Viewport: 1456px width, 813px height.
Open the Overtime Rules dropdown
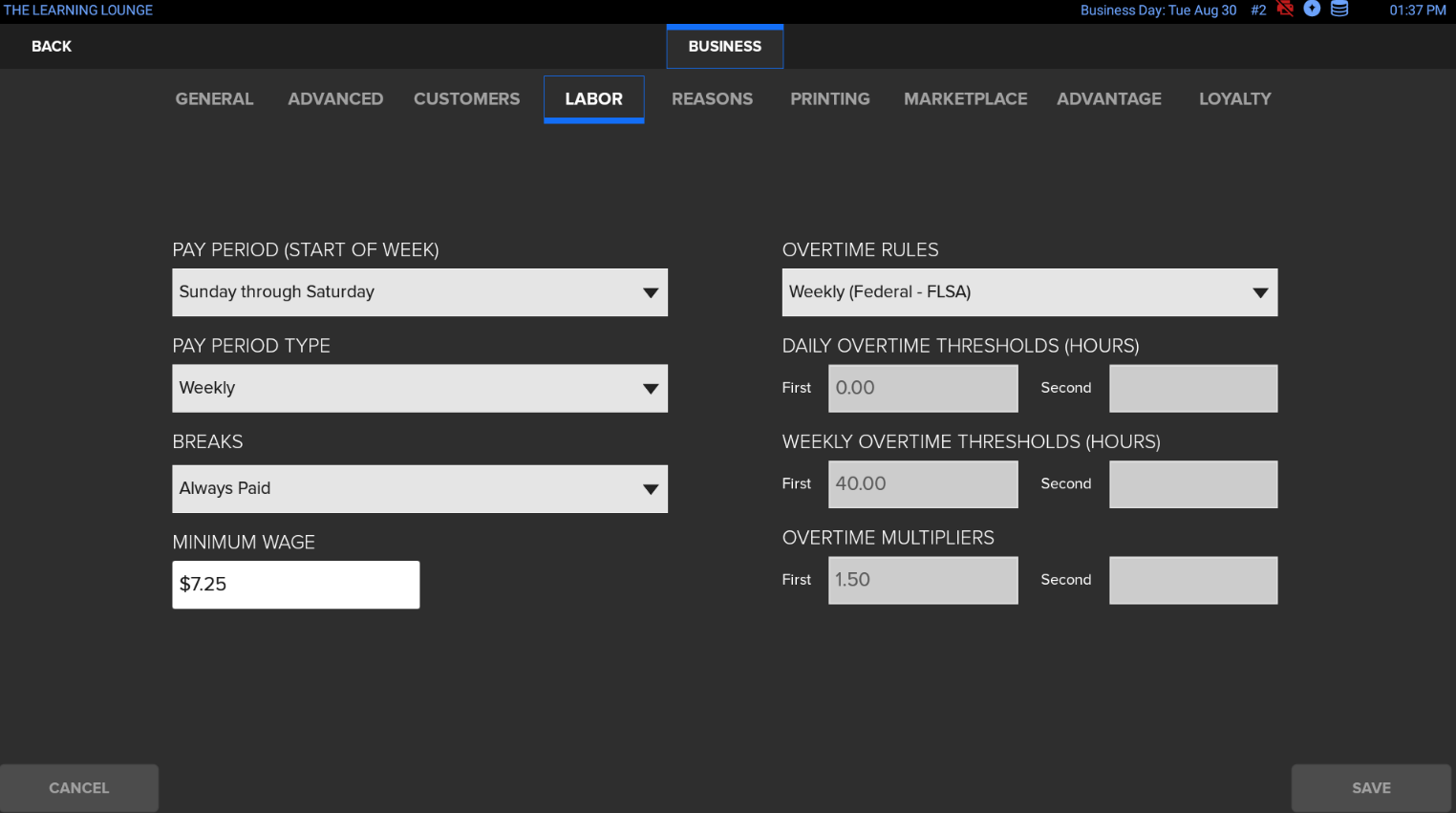[1030, 292]
